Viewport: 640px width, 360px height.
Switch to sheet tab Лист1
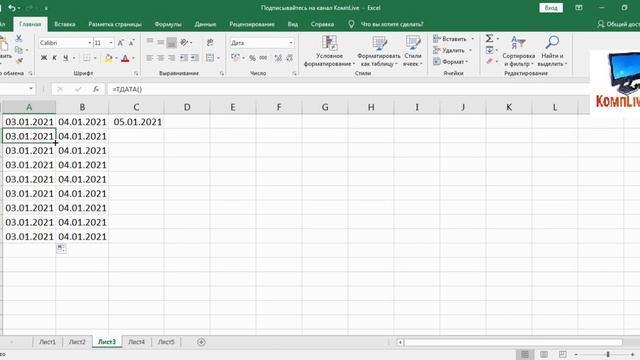click(x=47, y=342)
